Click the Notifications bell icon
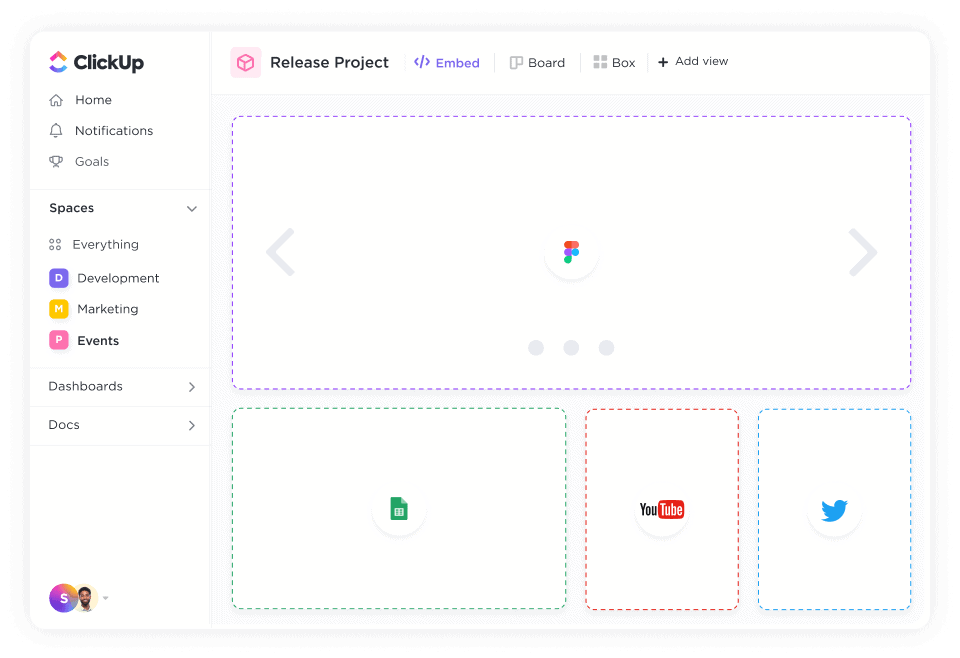 (56, 130)
